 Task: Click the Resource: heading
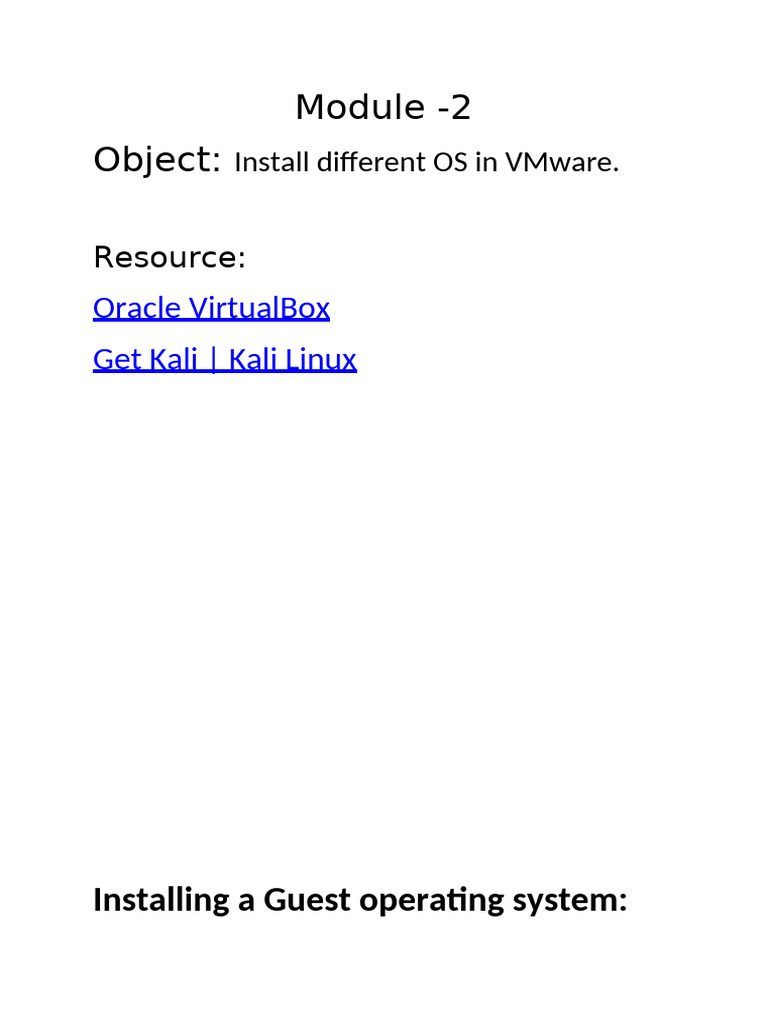170,257
